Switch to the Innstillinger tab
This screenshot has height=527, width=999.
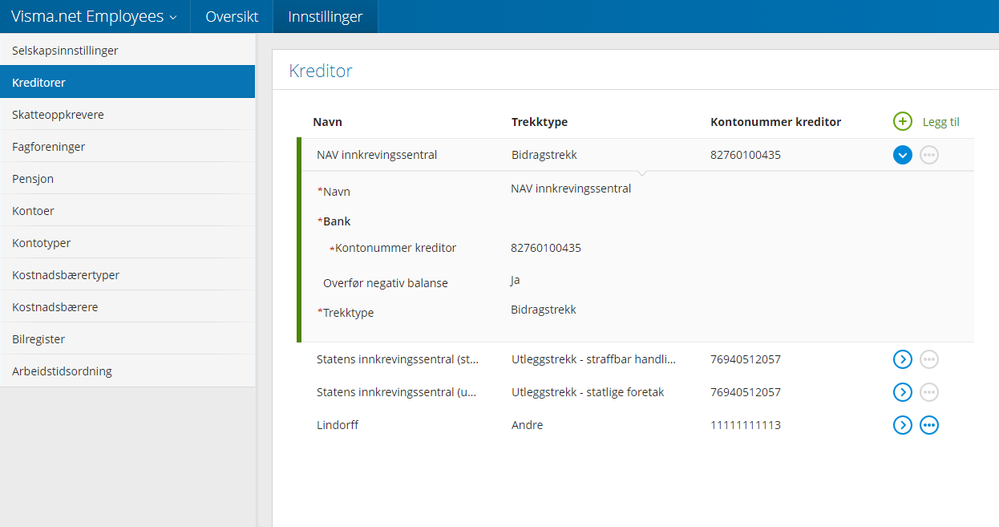tap(325, 17)
